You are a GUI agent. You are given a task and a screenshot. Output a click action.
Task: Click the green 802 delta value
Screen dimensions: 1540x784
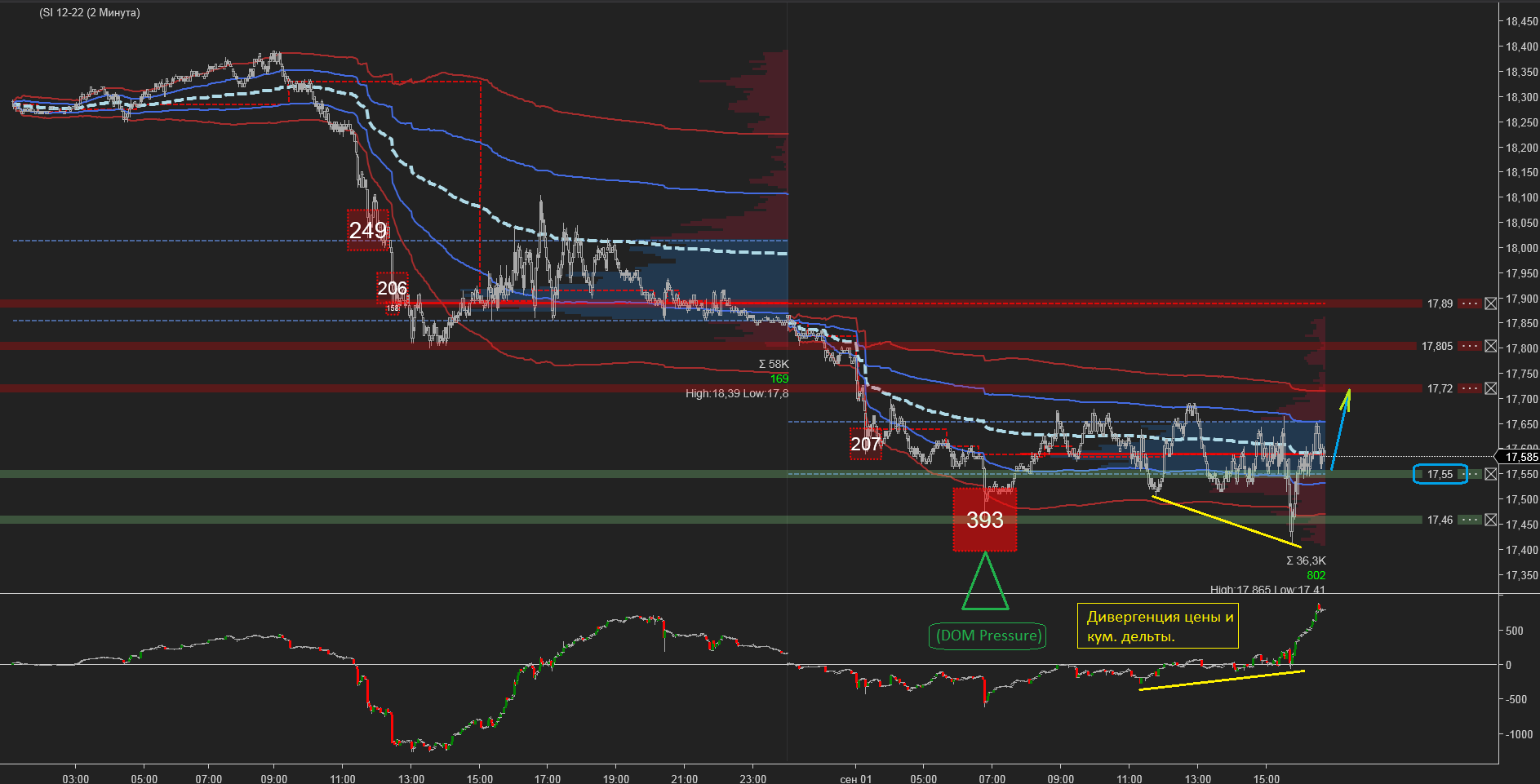[1316, 575]
